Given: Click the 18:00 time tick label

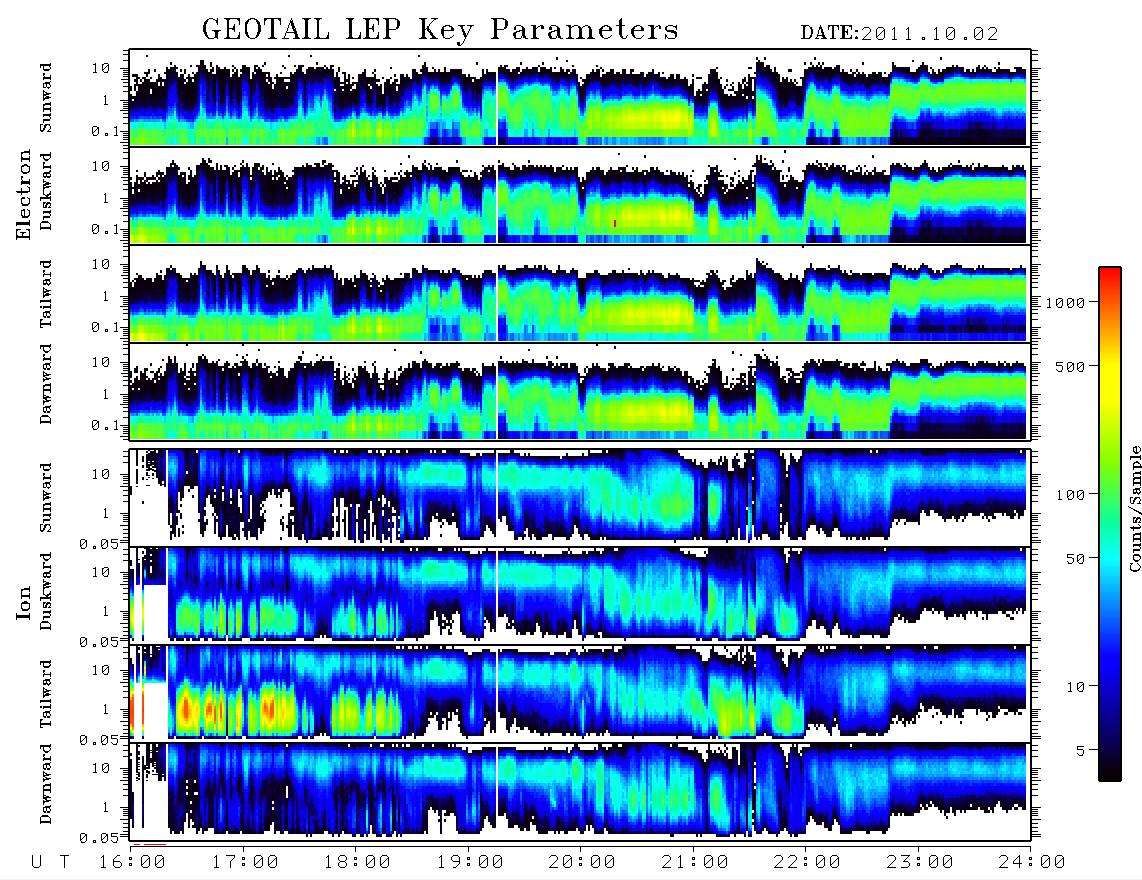Looking at the screenshot, I should 357,863.
